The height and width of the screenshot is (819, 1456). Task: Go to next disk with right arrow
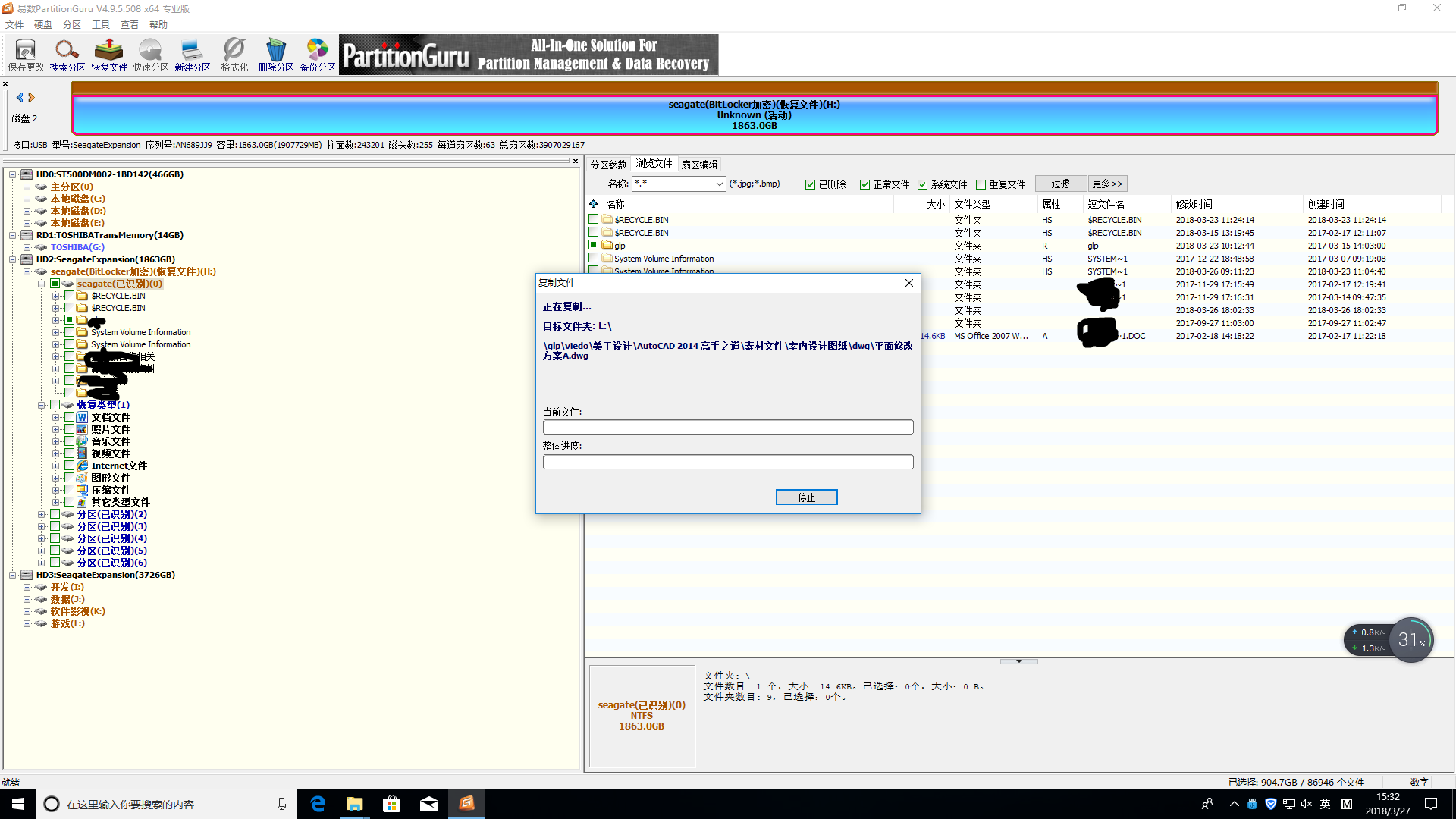[31, 97]
